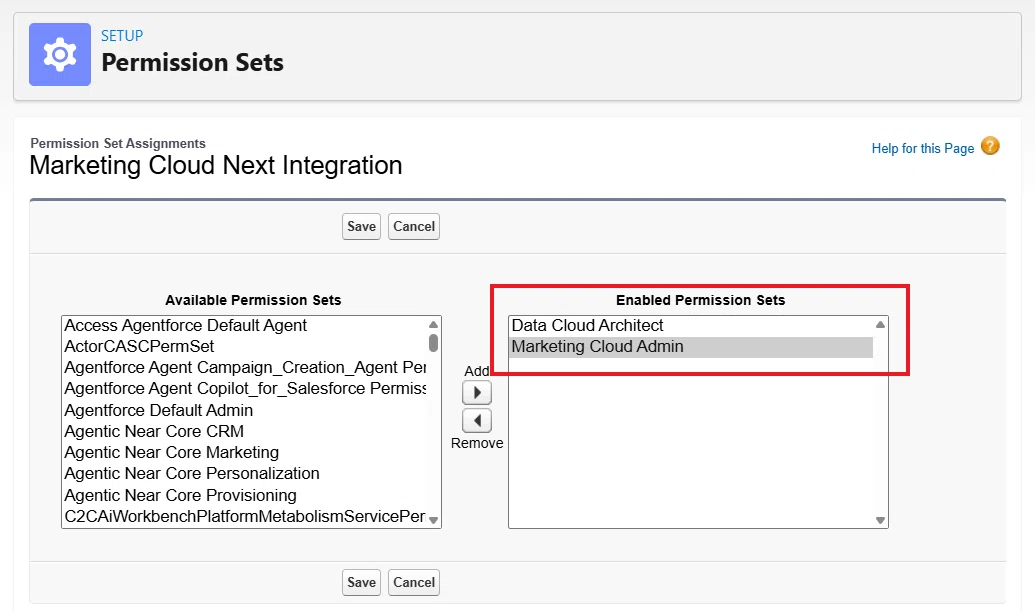Select Agentforce Agent Copilot_for_Salesforce permission set

245,389
